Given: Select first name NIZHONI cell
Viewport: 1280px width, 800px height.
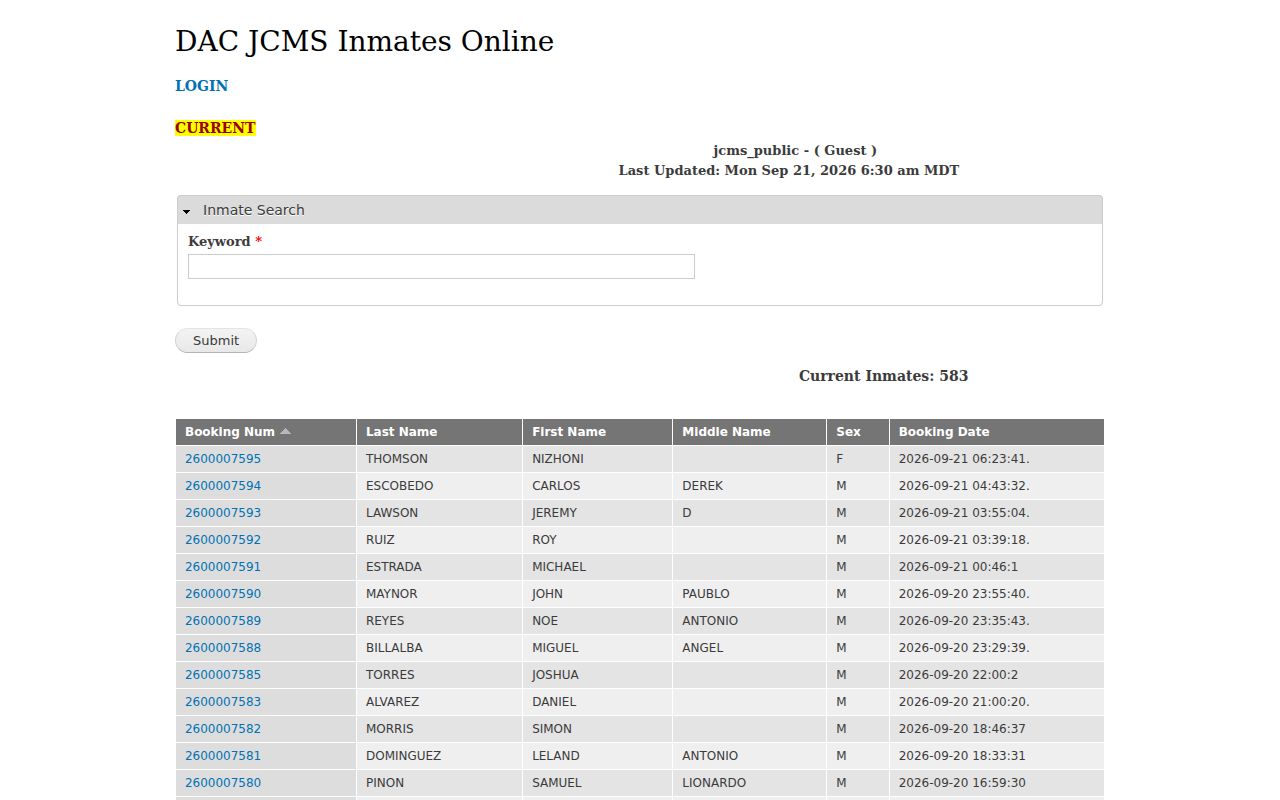Looking at the screenshot, I should (x=597, y=459).
